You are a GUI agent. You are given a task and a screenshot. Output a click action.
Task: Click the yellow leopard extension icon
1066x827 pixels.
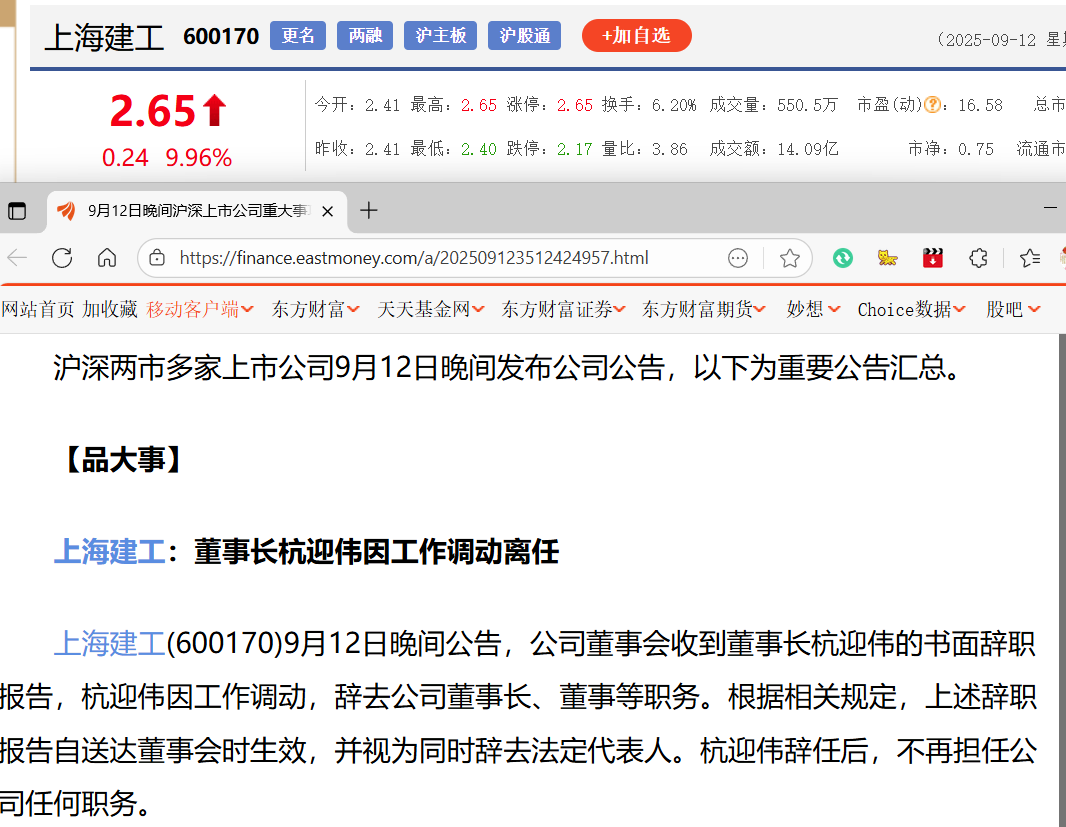click(x=887, y=258)
